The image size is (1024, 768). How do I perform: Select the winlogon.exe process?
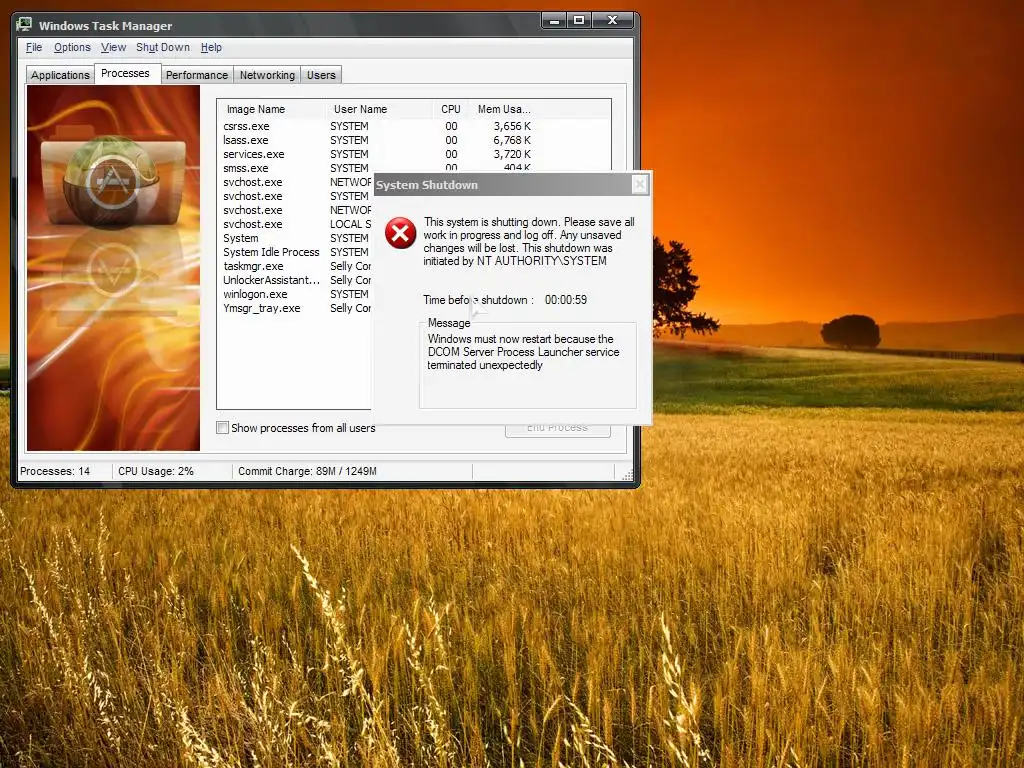[x=255, y=295]
